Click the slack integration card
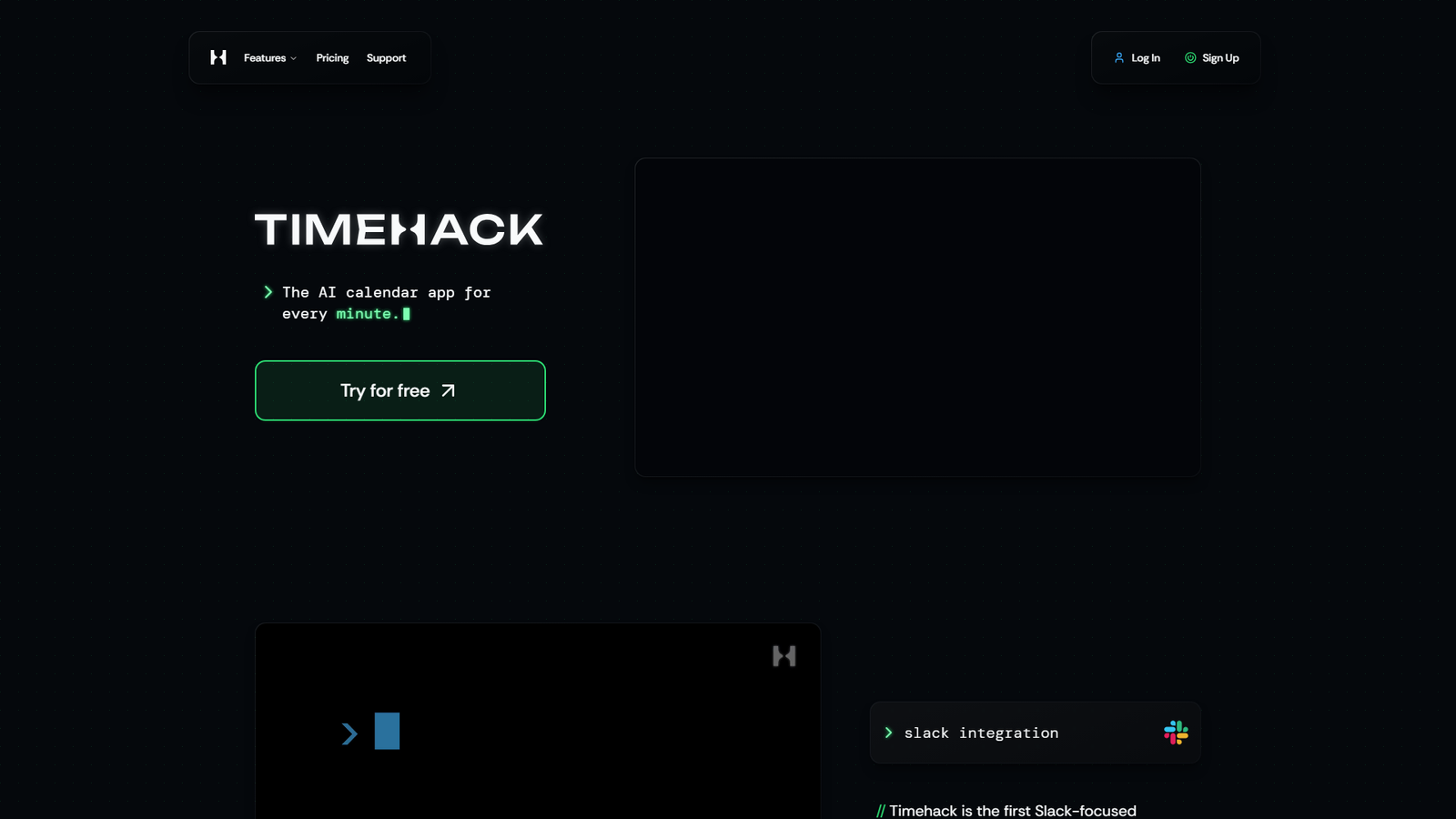Screen dimensions: 1456x819 [x=1035, y=733]
